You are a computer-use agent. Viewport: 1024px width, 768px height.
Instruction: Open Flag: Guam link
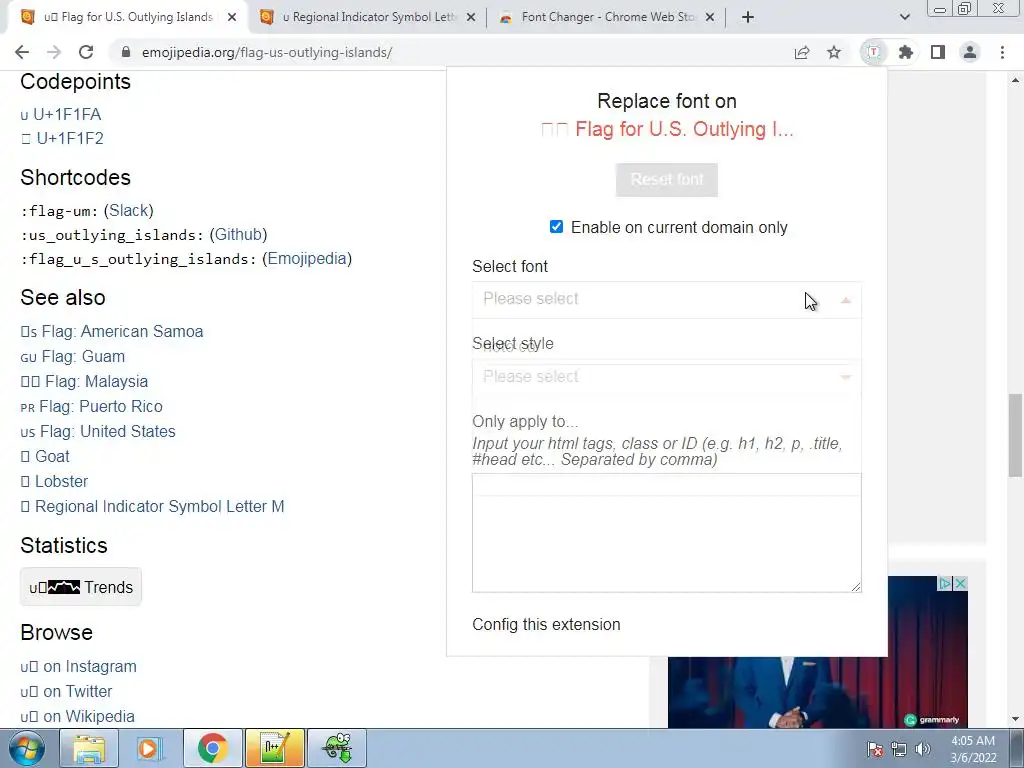(x=72, y=357)
